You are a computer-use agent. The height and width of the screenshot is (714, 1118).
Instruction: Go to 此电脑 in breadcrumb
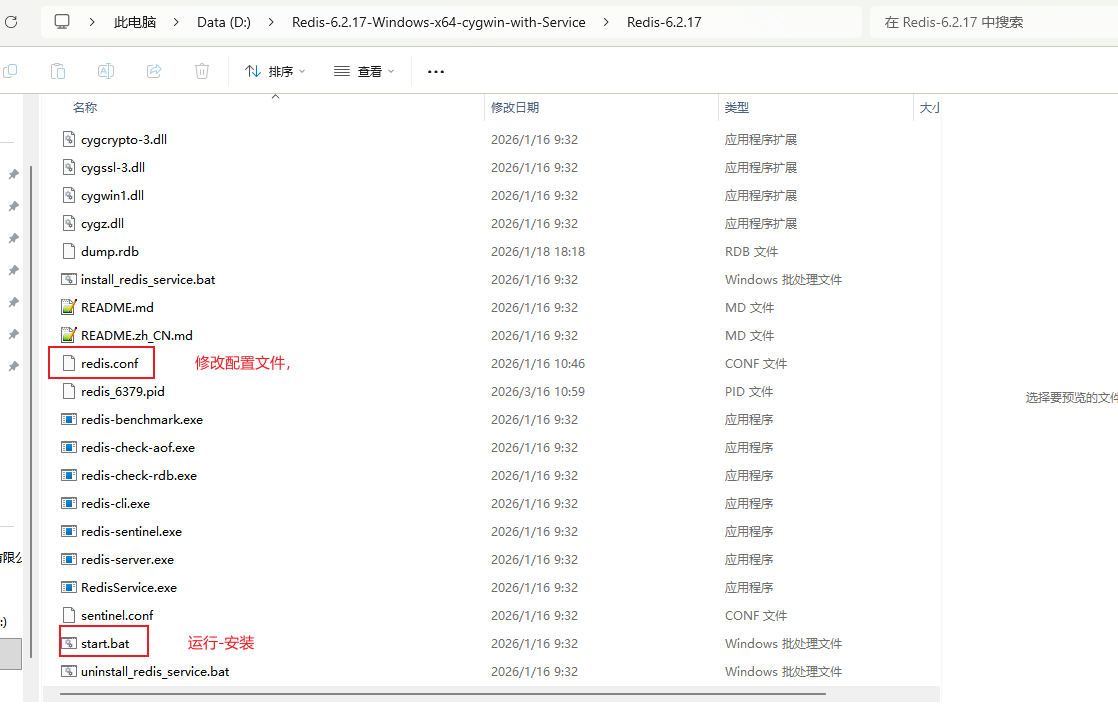tap(135, 22)
